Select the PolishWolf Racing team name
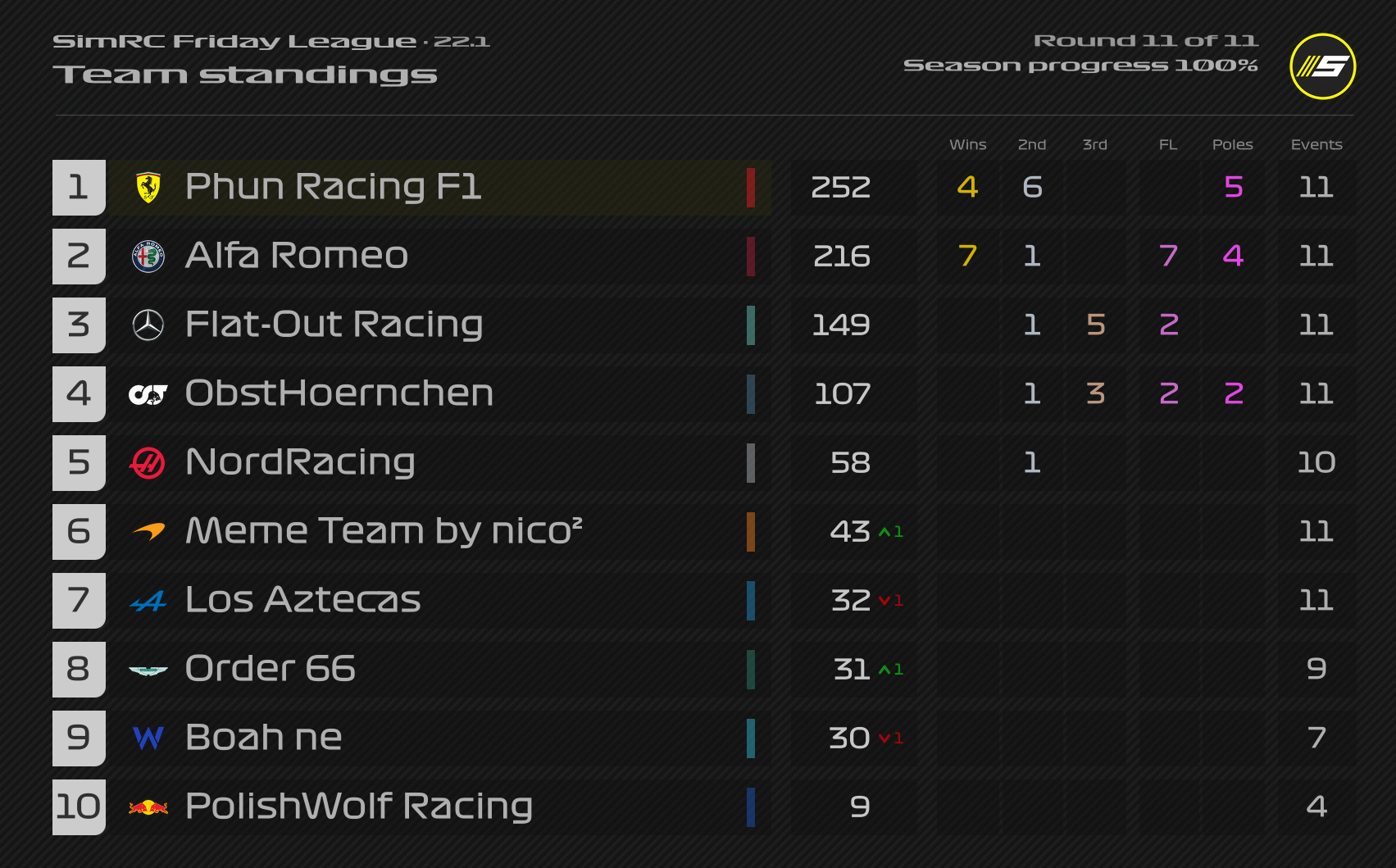Image resolution: width=1396 pixels, height=868 pixels. [x=359, y=807]
